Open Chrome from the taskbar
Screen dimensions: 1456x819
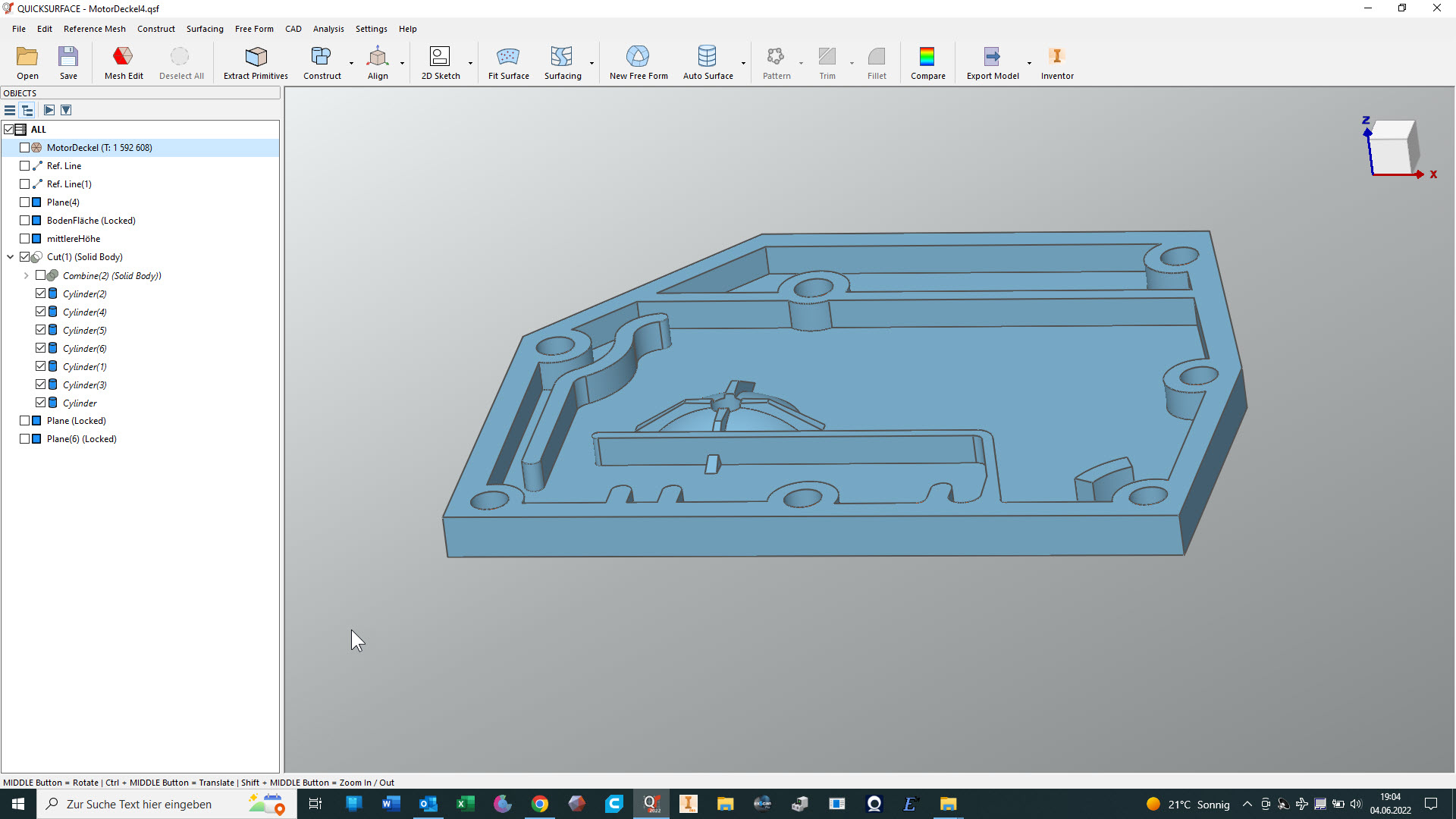pyautogui.click(x=539, y=804)
